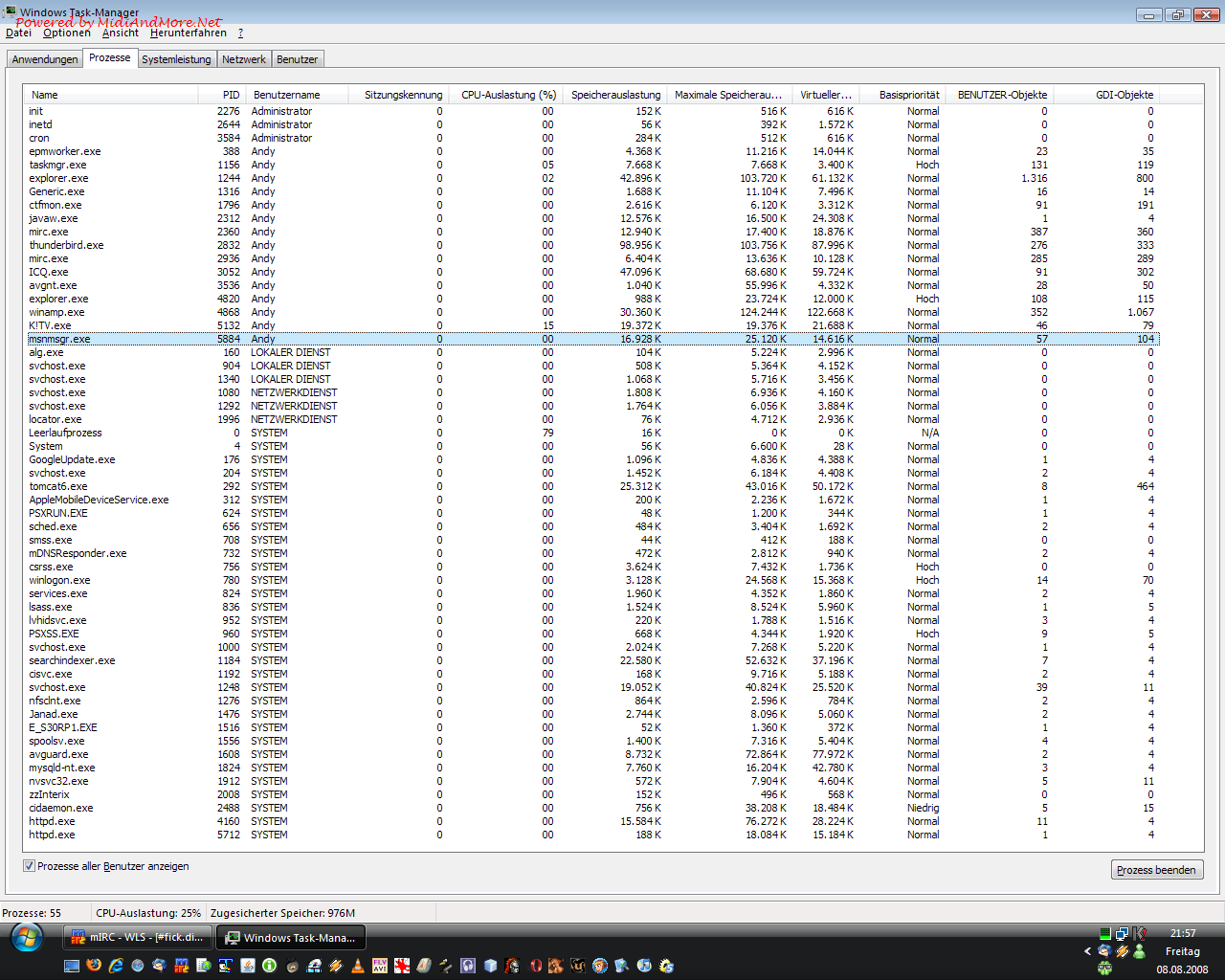This screenshot has height=980, width=1225.
Task: Click the VLC cone icon in quick launch
Action: point(358,966)
